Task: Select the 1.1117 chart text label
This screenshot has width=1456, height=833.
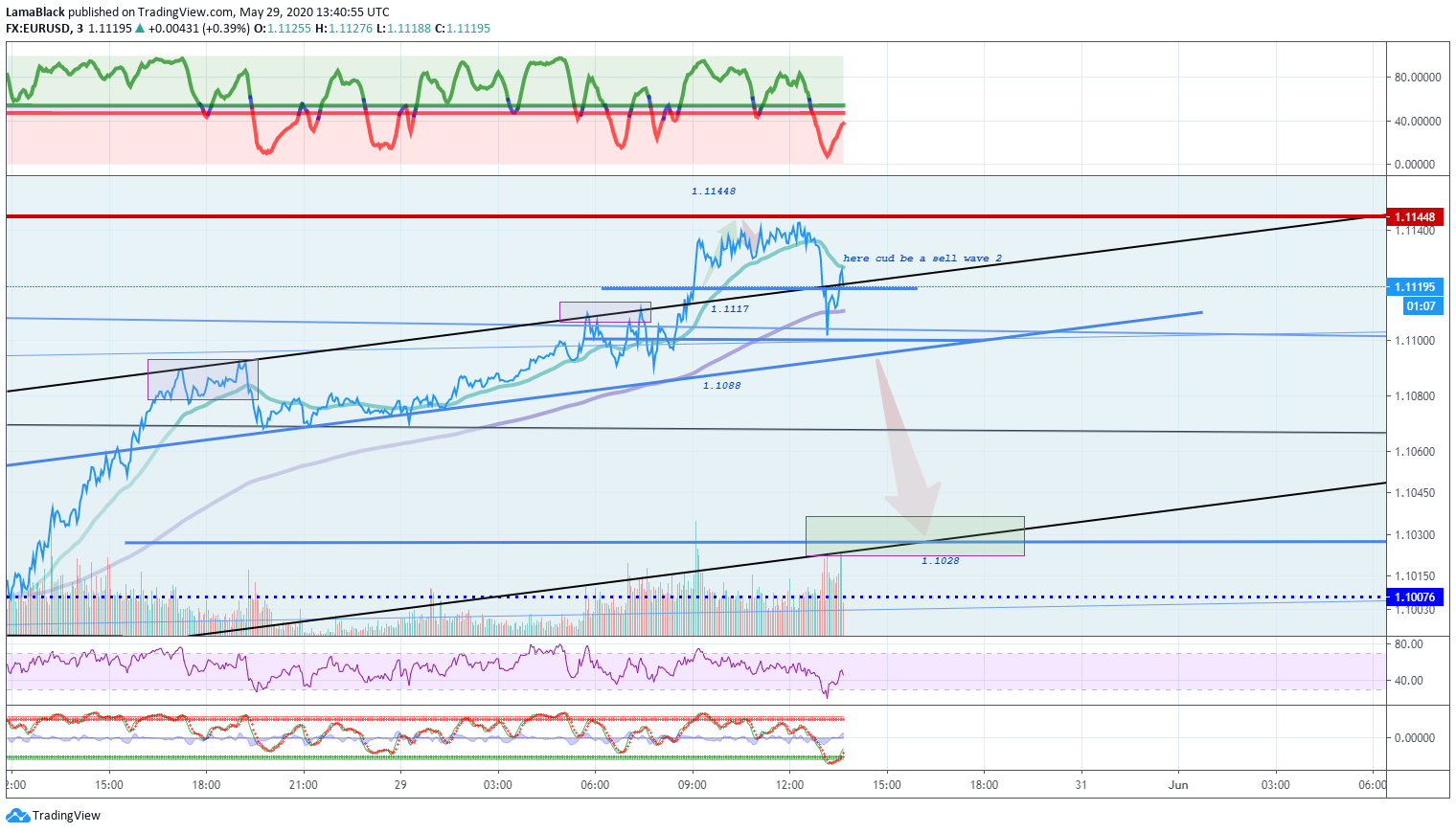Action: [730, 309]
